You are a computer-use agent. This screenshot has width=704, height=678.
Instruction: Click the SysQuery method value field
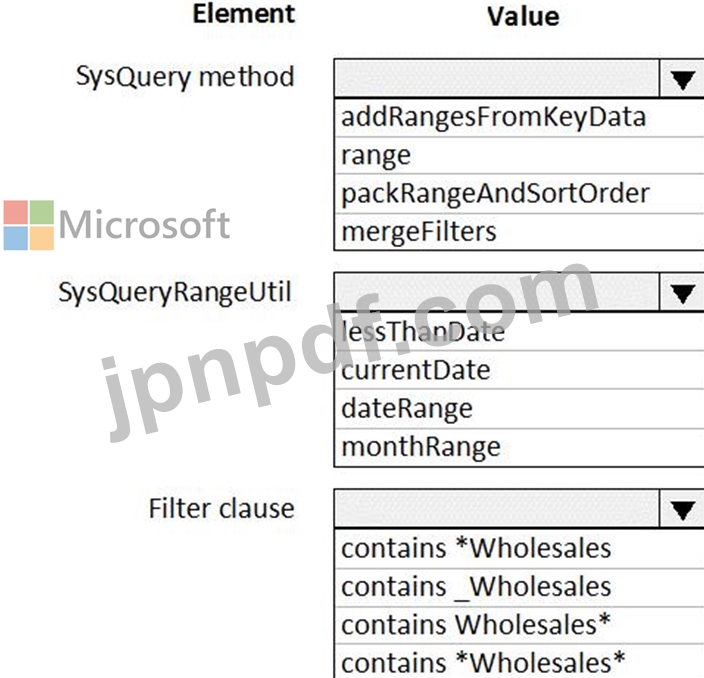click(x=497, y=78)
